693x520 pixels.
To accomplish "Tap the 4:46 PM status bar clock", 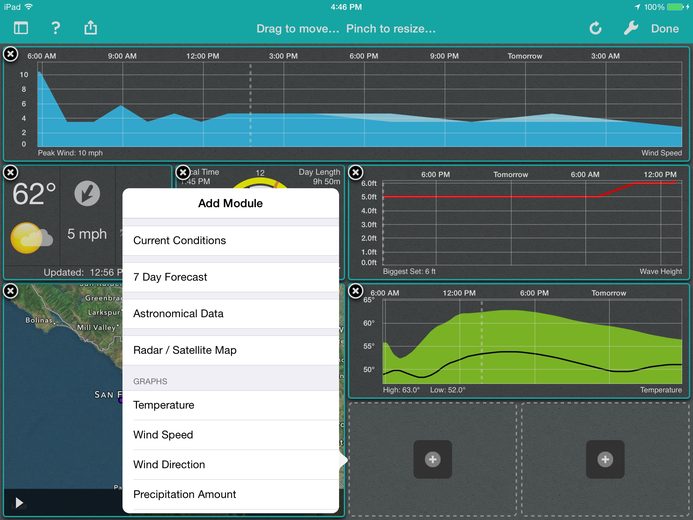I will tap(346, 7).
